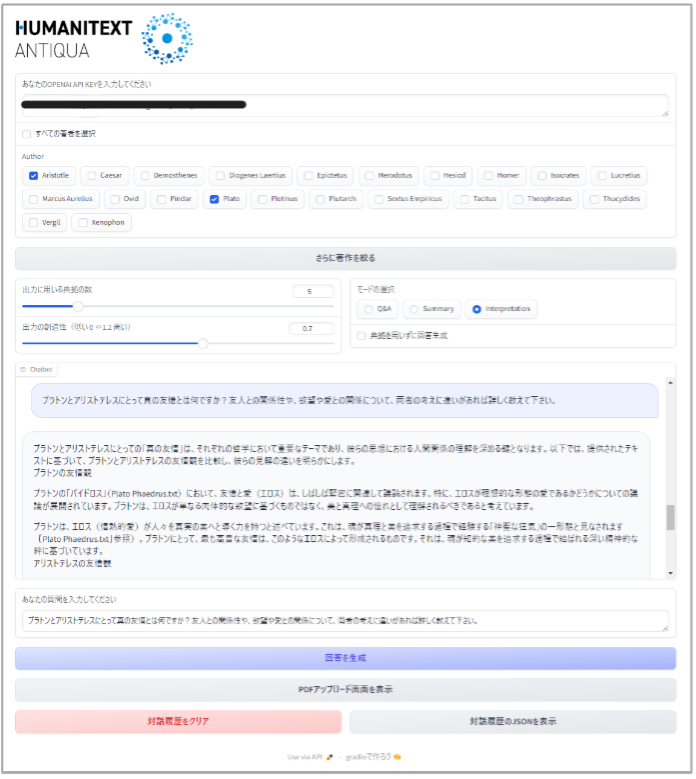
Task: Click the question input text box
Action: pyautogui.click(x=345, y=621)
